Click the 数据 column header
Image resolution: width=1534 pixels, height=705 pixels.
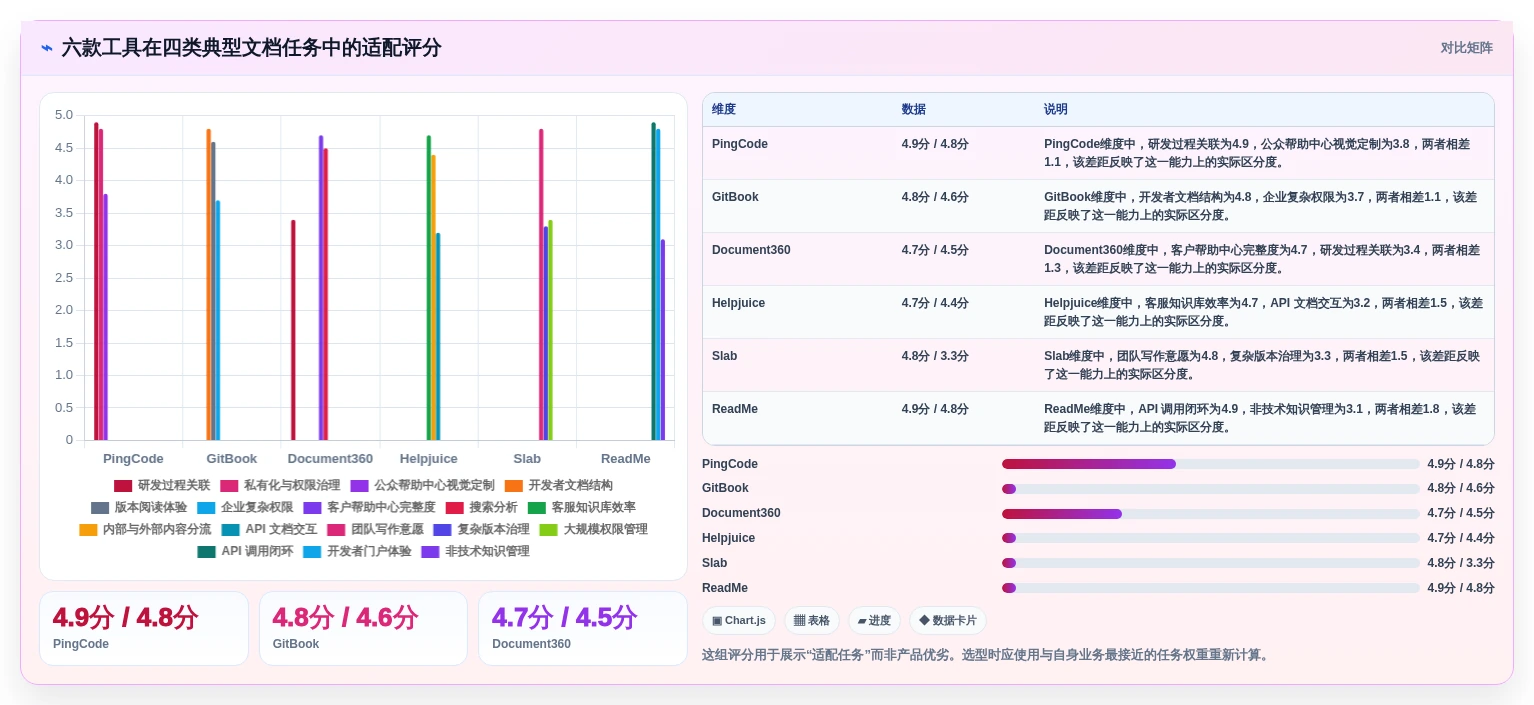coord(914,109)
